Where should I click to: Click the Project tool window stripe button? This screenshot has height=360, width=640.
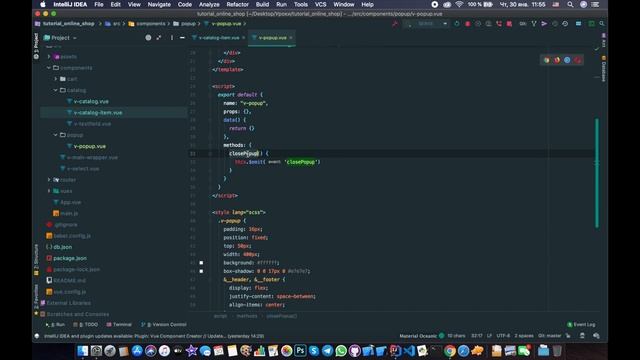pos(36,45)
